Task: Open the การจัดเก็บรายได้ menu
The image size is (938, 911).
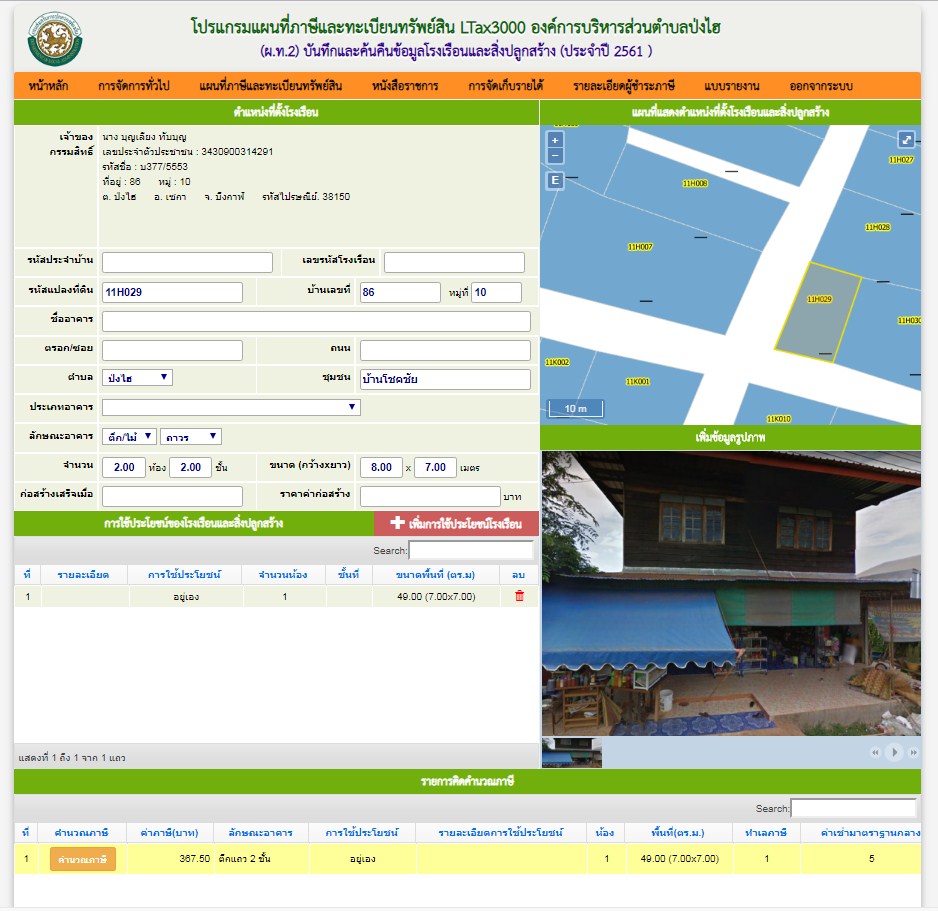Action: 505,86
